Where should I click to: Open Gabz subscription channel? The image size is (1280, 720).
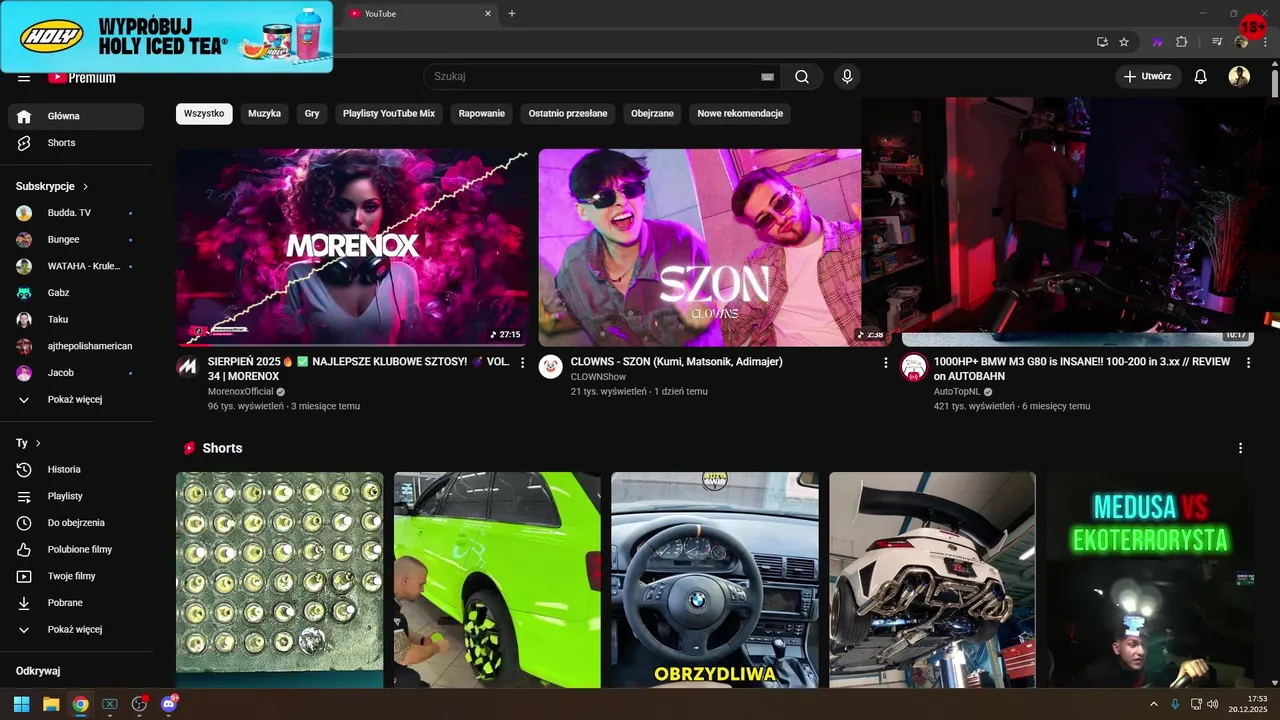point(76,293)
